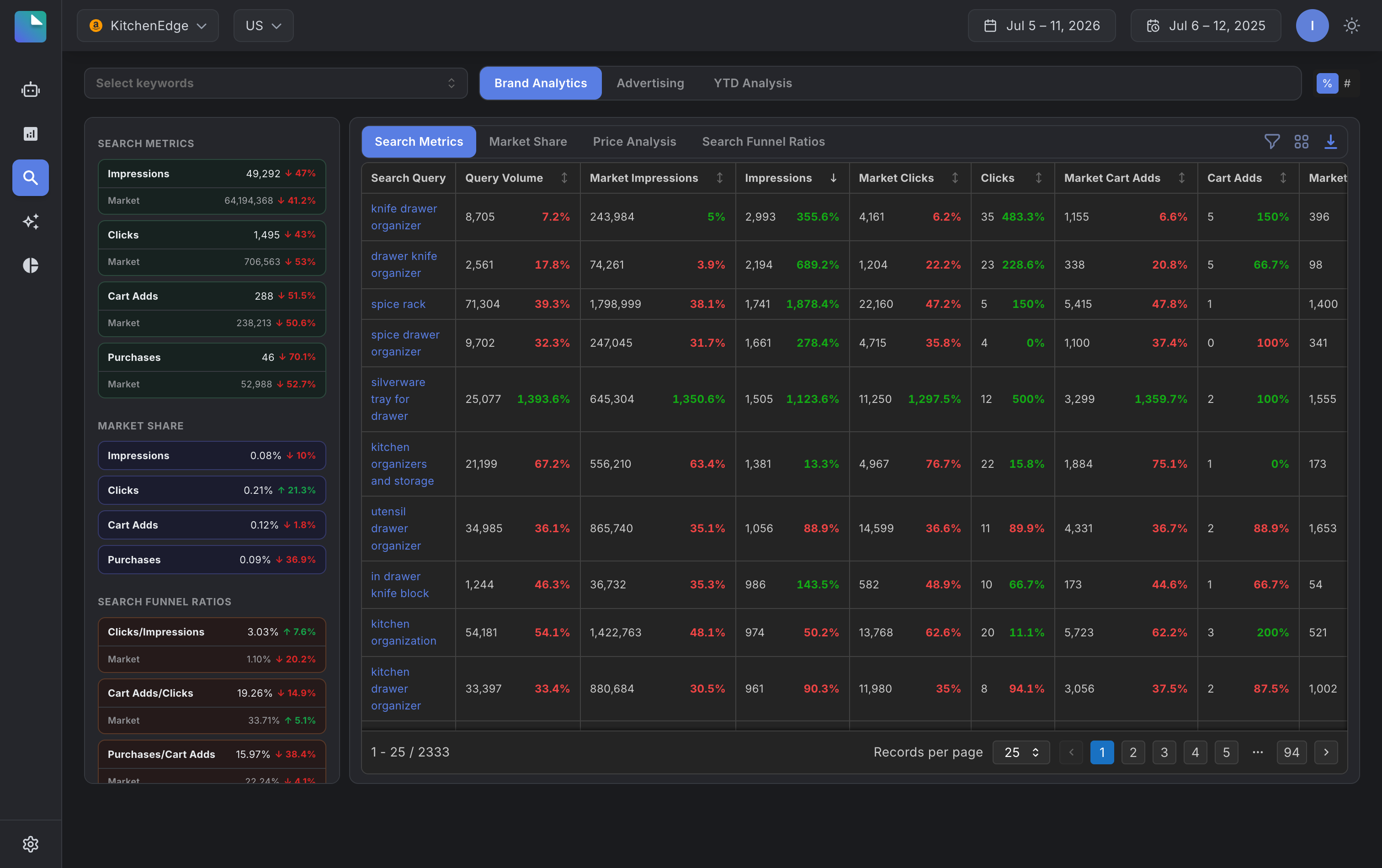This screenshot has width=1382, height=868.
Task: Switch to number (#) display toggle
Action: click(x=1347, y=83)
